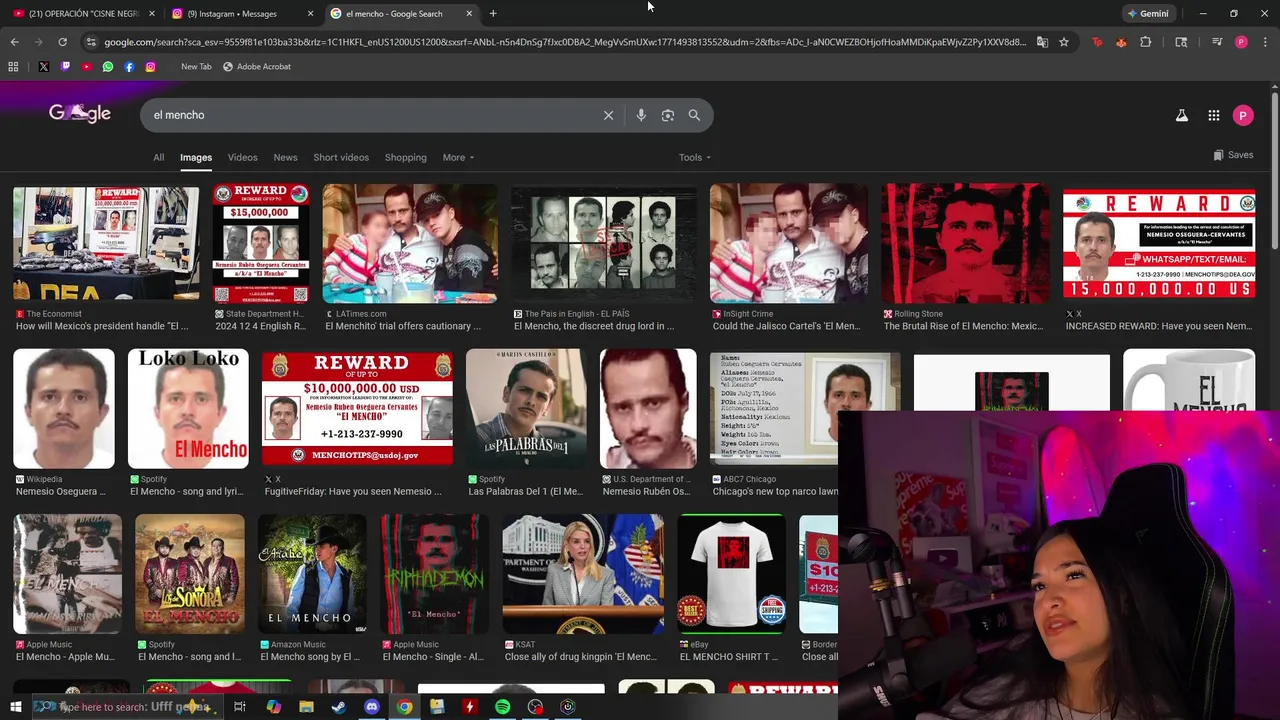Viewport: 1280px width, 720px height.
Task: Open the Adobe Acrobat bookmark
Action: pos(257,67)
